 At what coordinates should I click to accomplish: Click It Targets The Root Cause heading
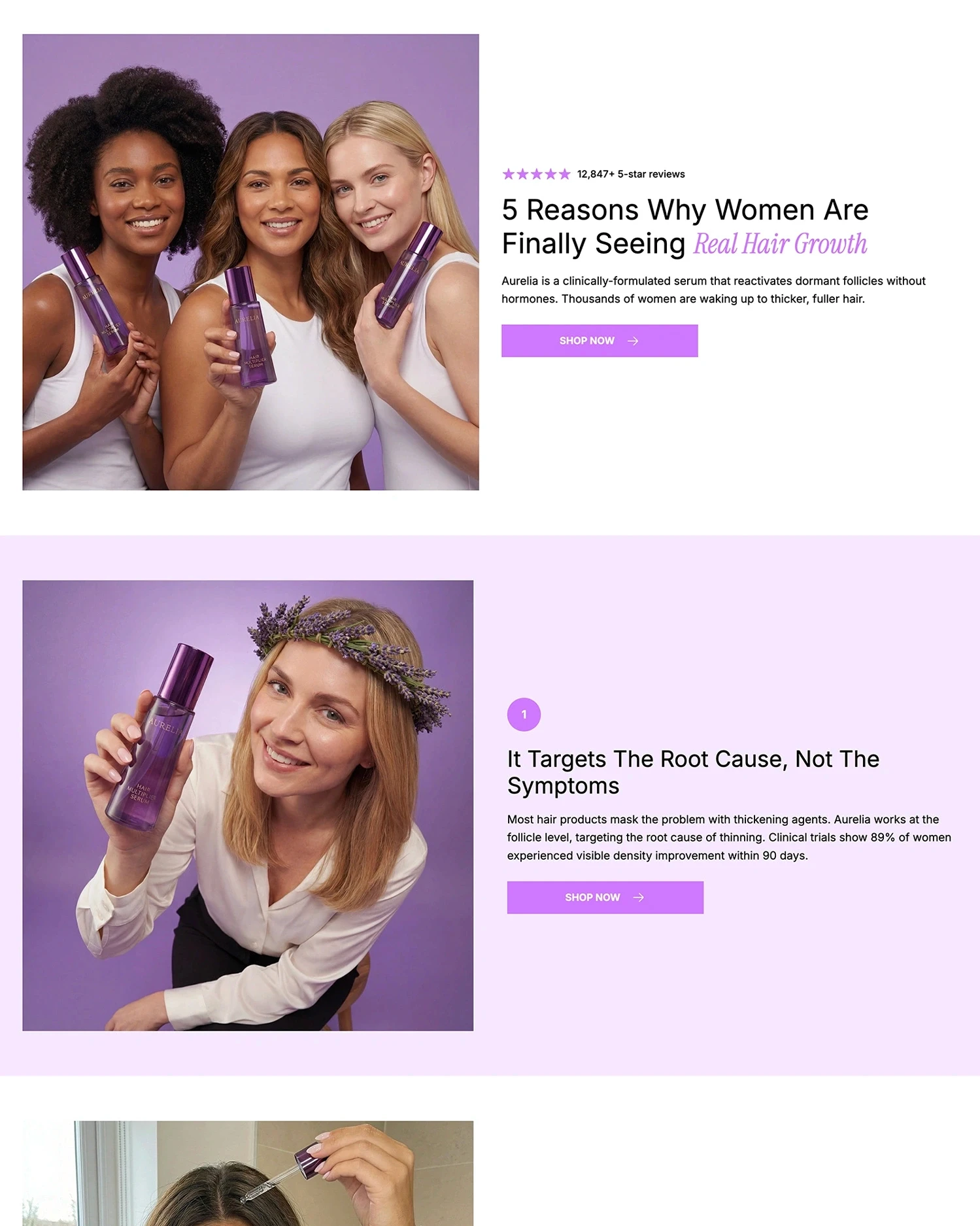tap(693, 772)
